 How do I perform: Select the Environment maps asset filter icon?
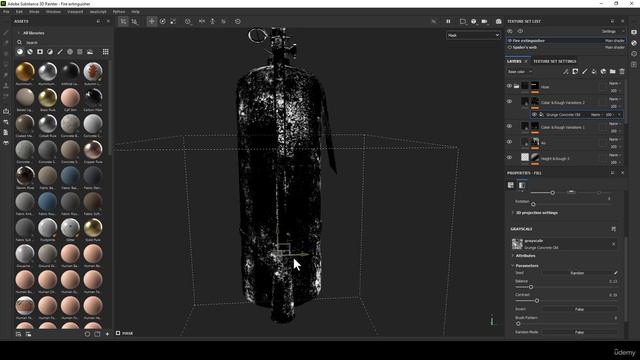click(x=90, y=52)
